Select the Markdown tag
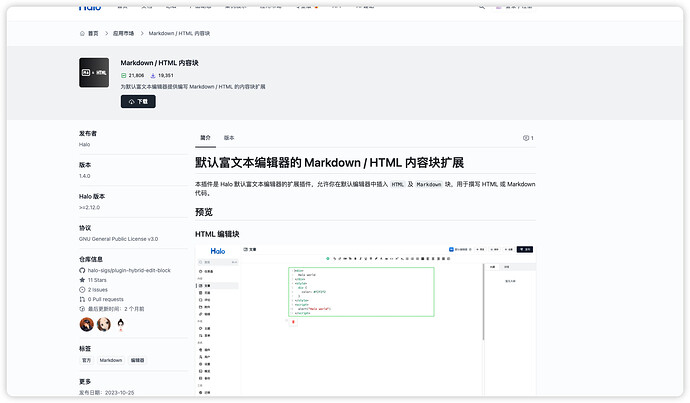The width and height of the screenshot is (690, 403). (110, 360)
